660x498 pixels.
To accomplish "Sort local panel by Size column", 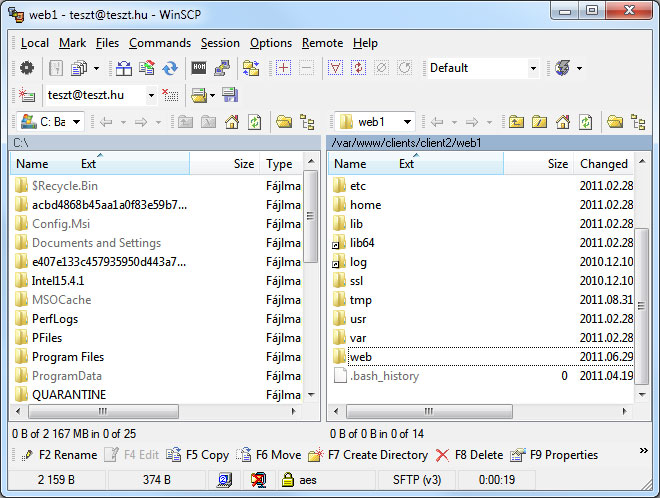I will coord(224,163).
